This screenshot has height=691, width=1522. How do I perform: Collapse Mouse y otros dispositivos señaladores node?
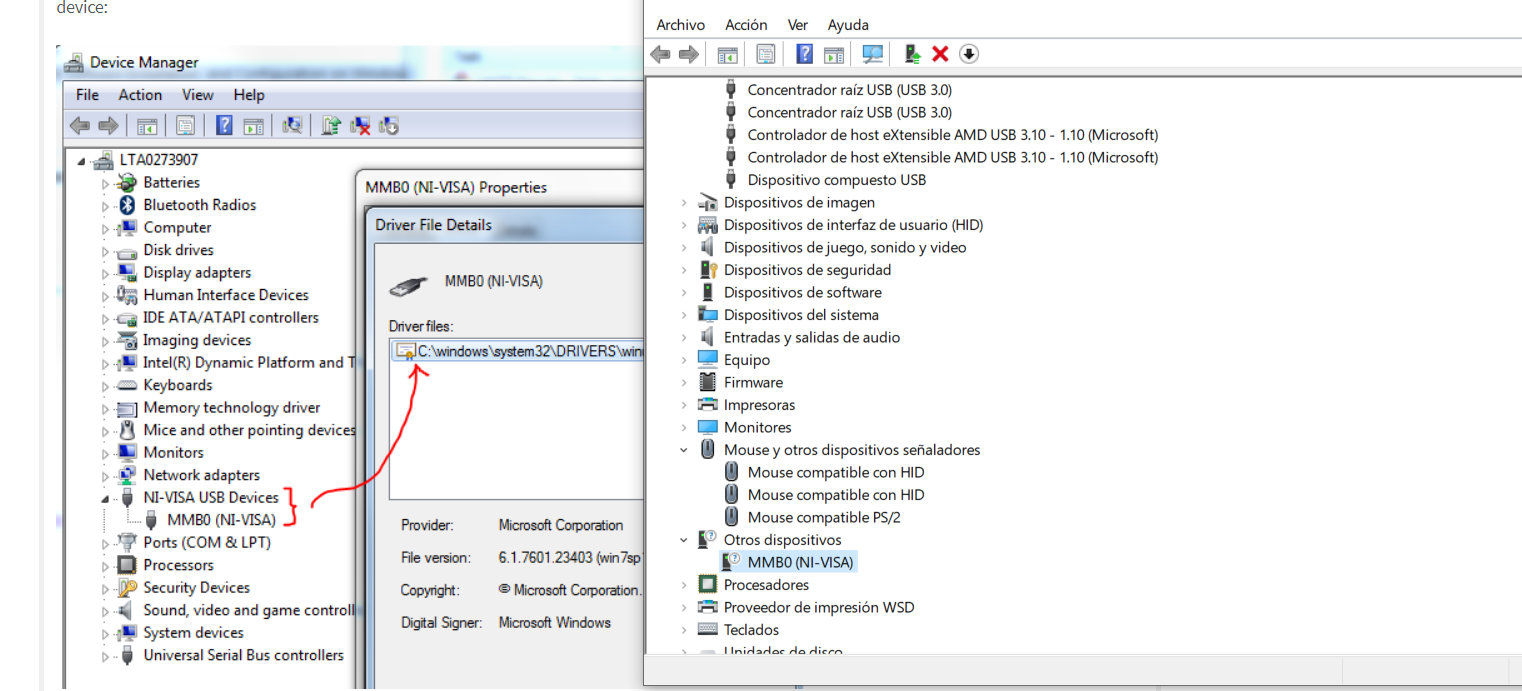click(684, 450)
